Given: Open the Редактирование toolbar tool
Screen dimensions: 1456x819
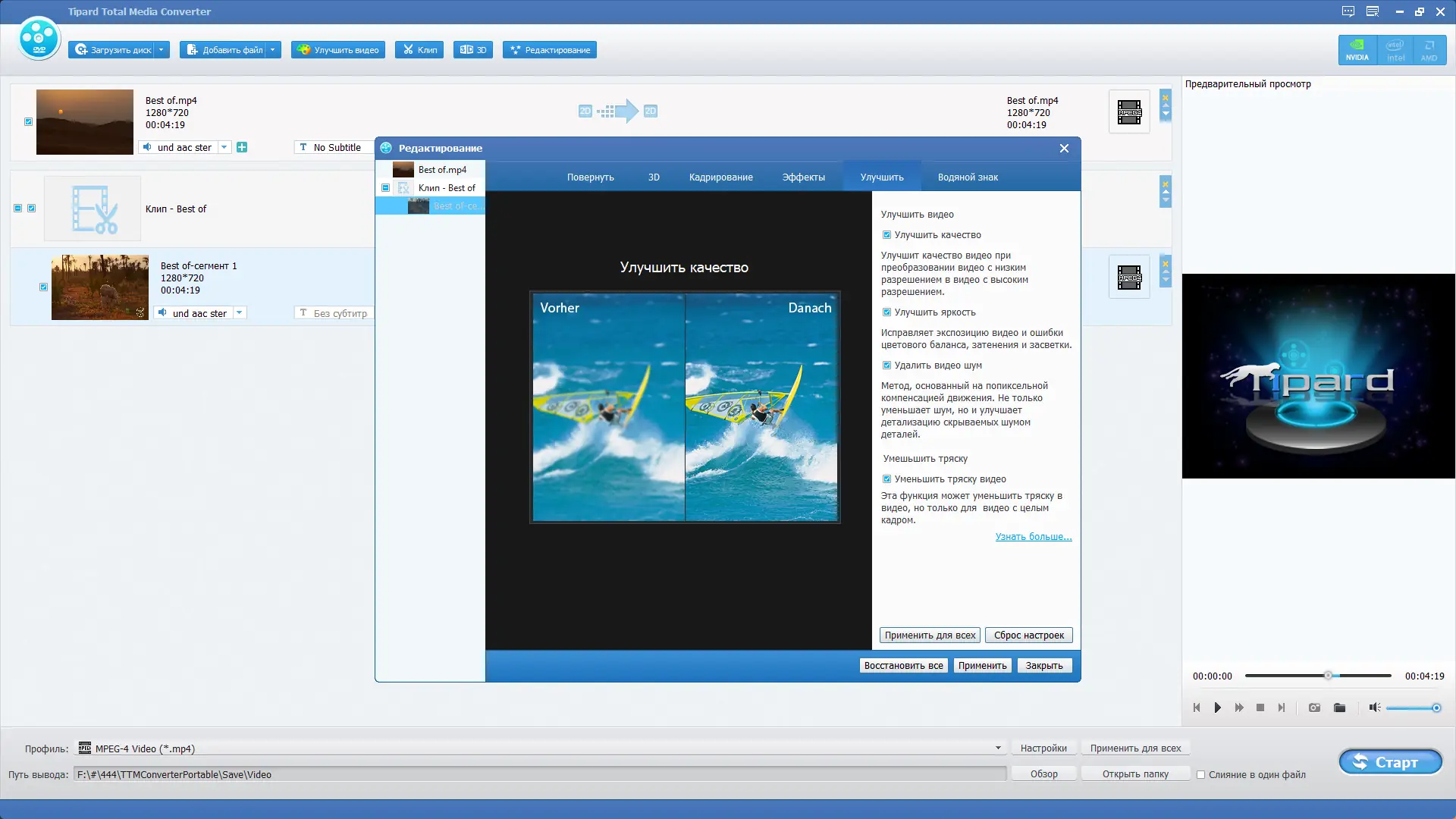Looking at the screenshot, I should pos(548,49).
